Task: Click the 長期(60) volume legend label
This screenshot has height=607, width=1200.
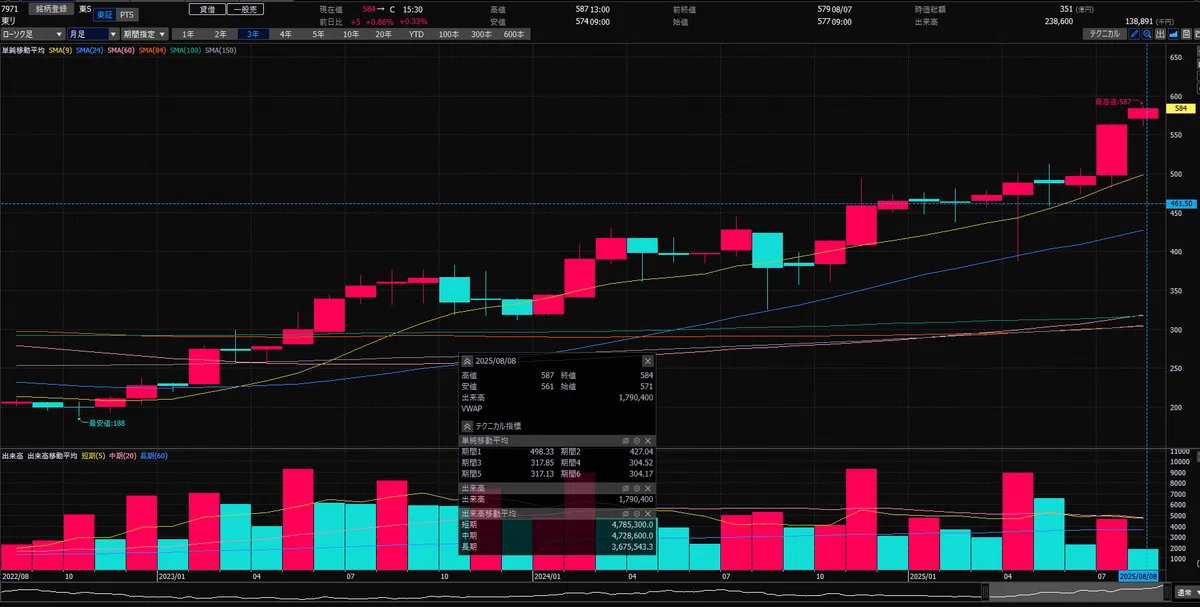Action: point(154,456)
